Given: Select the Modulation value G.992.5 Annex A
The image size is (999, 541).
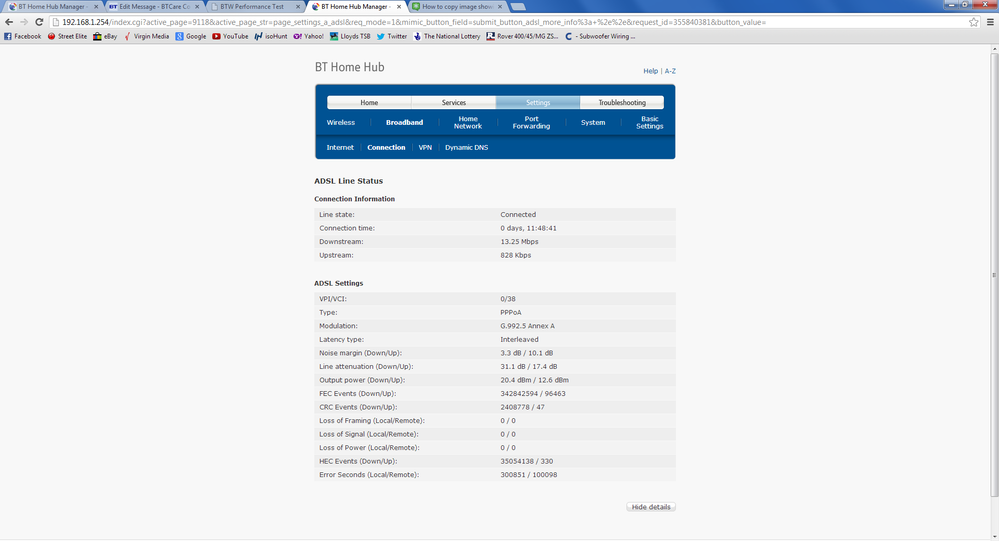Looking at the screenshot, I should click(528, 326).
